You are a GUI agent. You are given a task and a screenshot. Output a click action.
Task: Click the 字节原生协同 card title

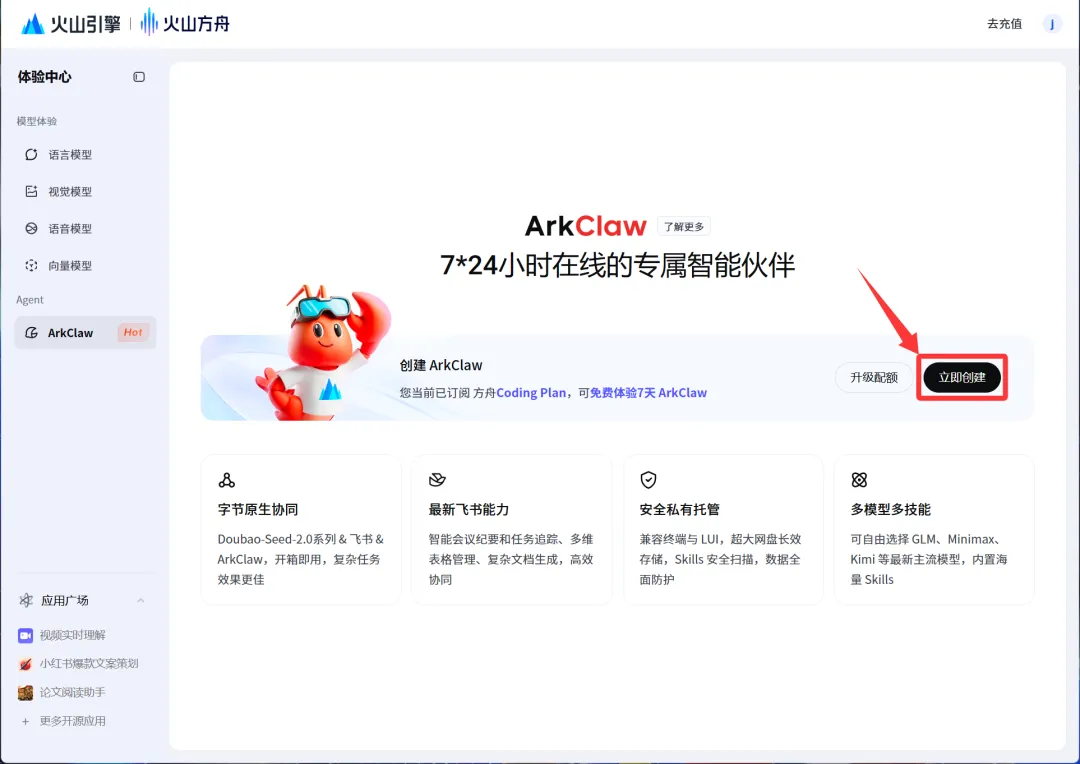tap(258, 509)
